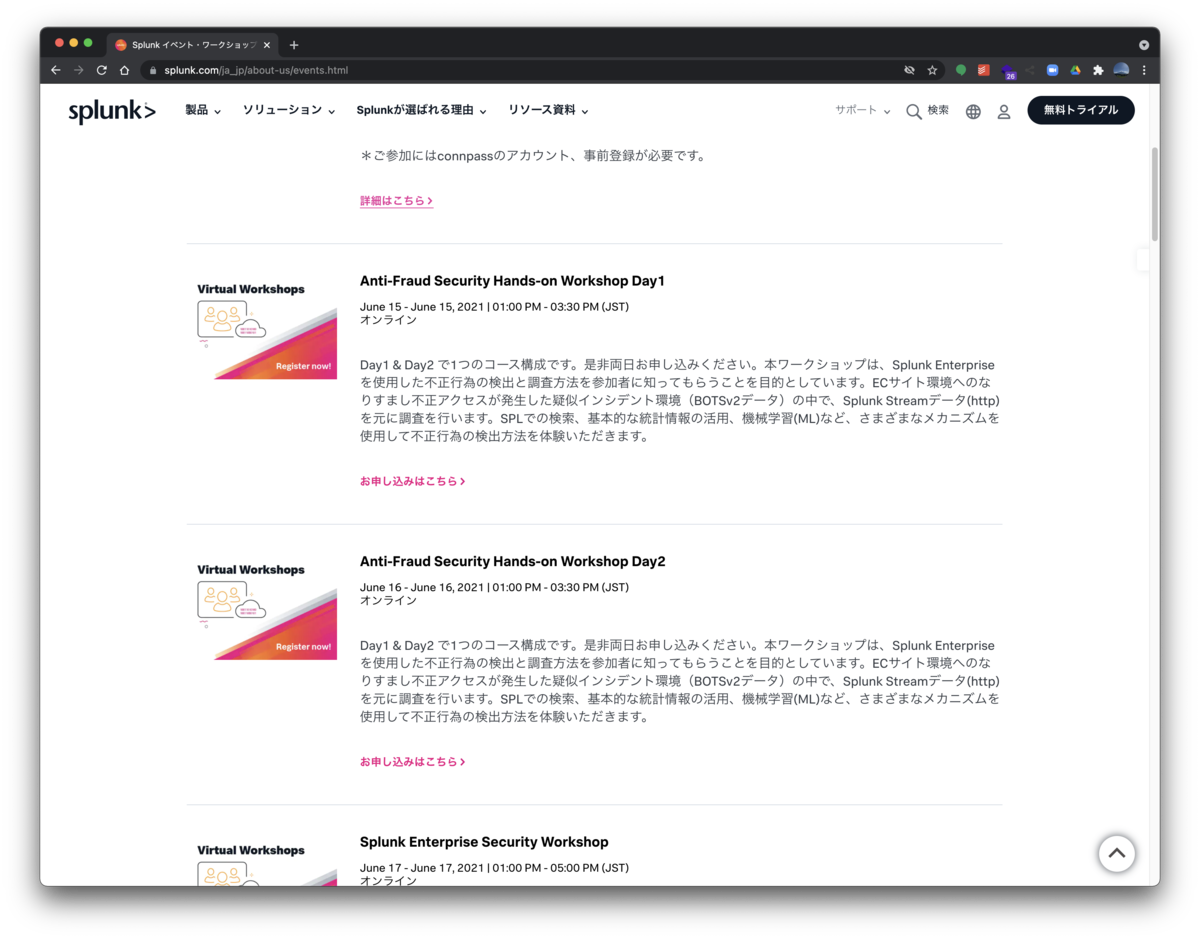Viewport: 1200px width, 939px height.
Task: Open the purple extension with badge 26
Action: click(x=1008, y=71)
